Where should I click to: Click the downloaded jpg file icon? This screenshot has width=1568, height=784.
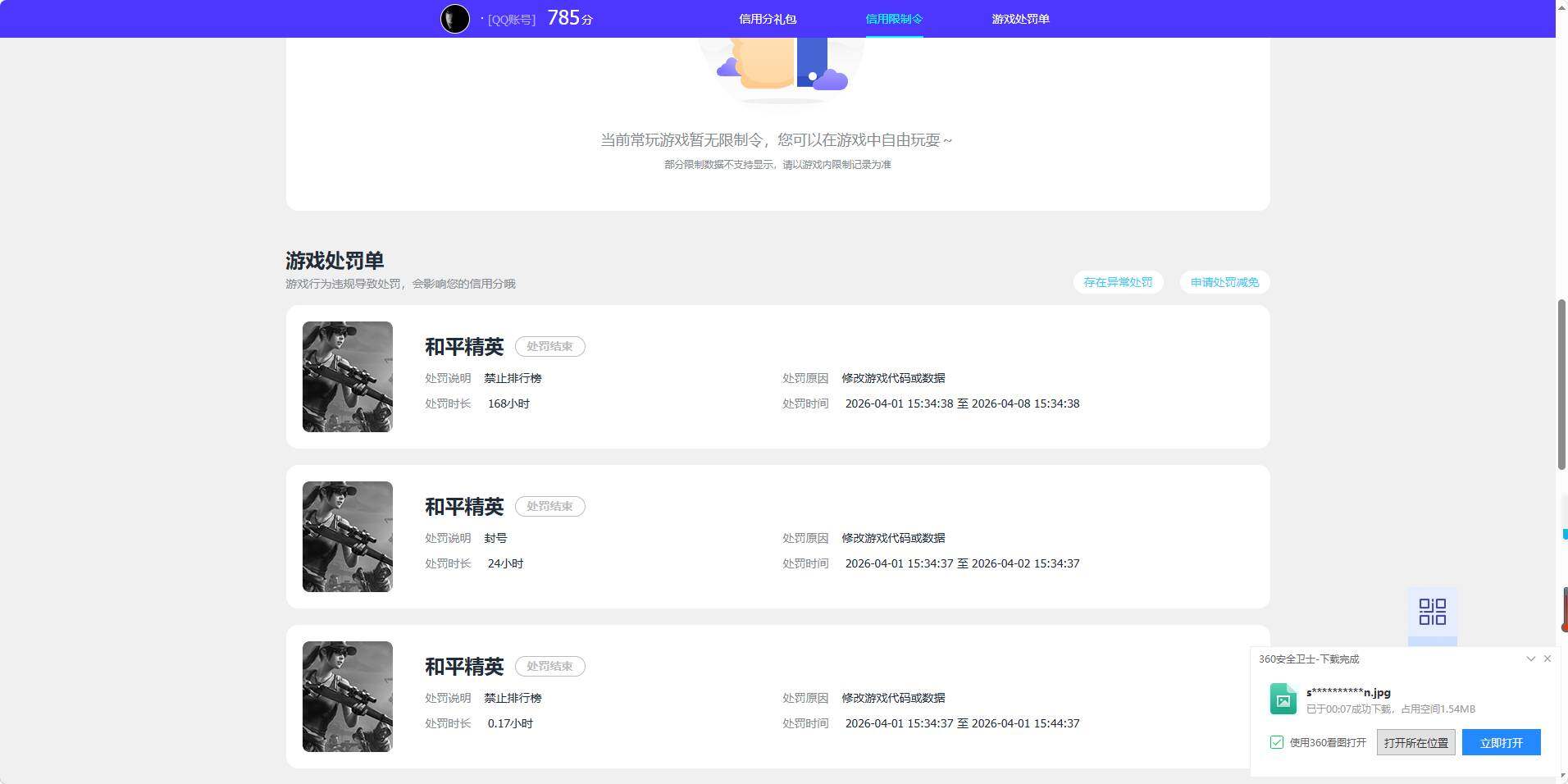1283,699
